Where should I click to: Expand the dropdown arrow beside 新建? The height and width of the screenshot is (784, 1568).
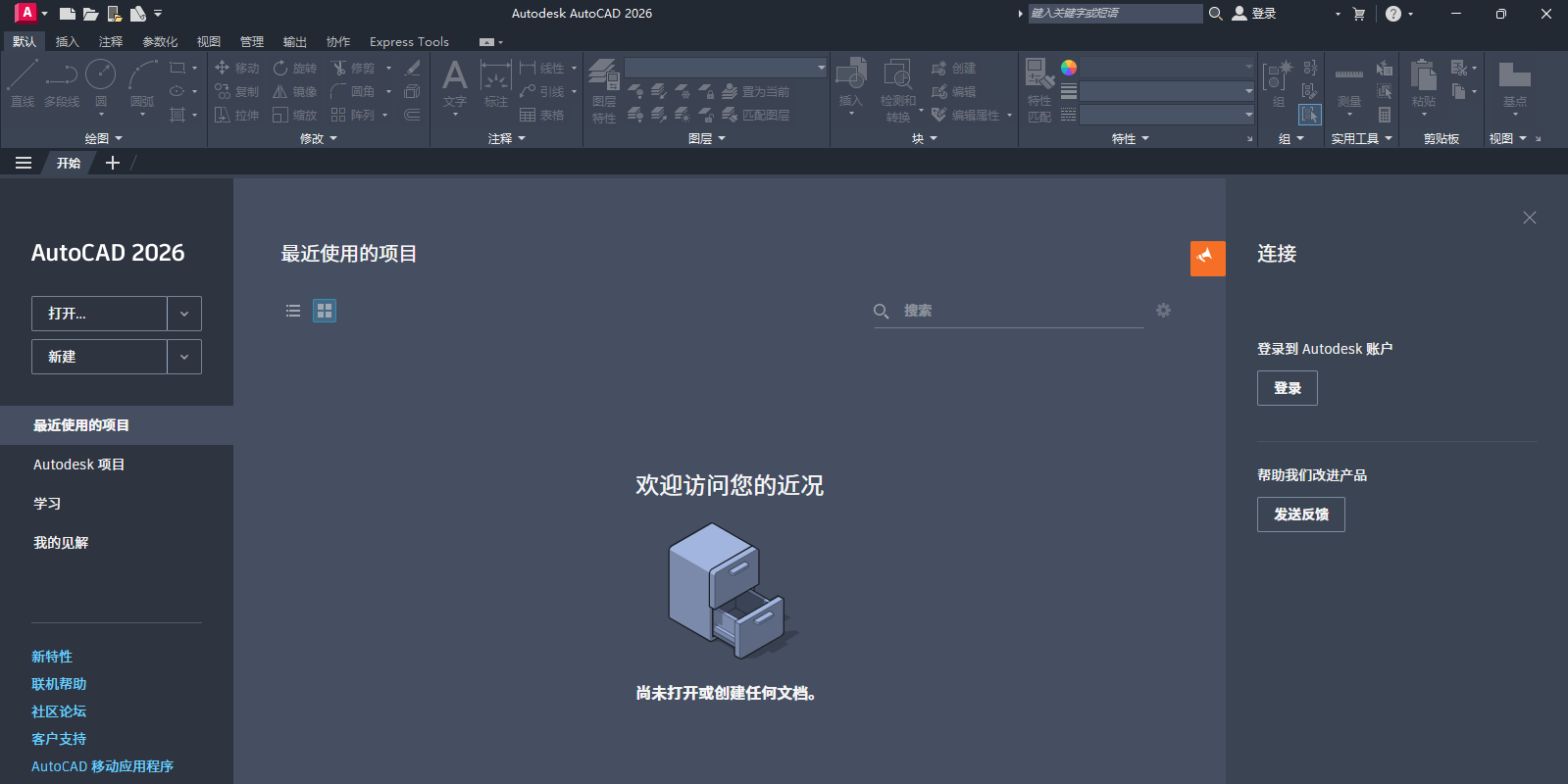[x=184, y=357]
